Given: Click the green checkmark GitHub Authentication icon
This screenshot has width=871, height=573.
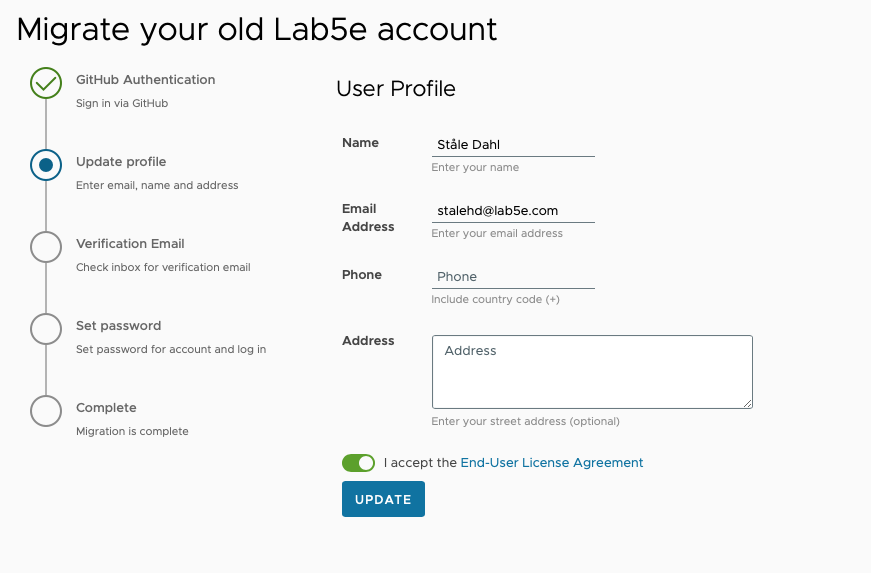Looking at the screenshot, I should [46, 83].
